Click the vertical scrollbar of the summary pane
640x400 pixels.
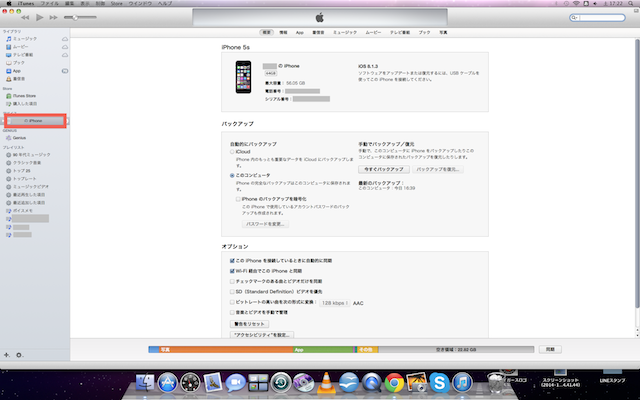click(x=637, y=173)
